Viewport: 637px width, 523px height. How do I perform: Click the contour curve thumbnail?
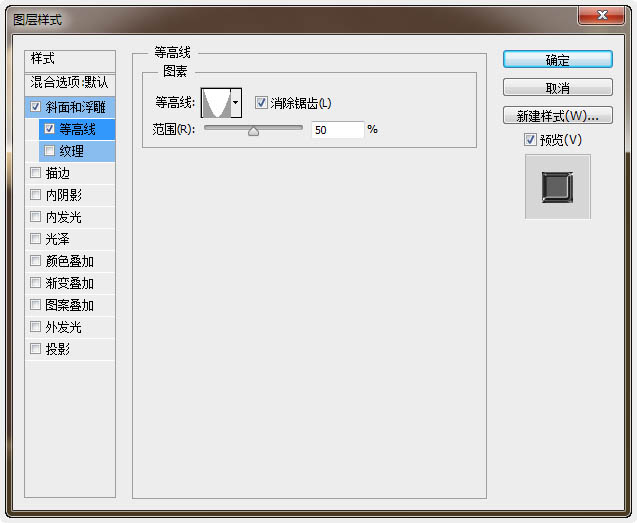(216, 103)
